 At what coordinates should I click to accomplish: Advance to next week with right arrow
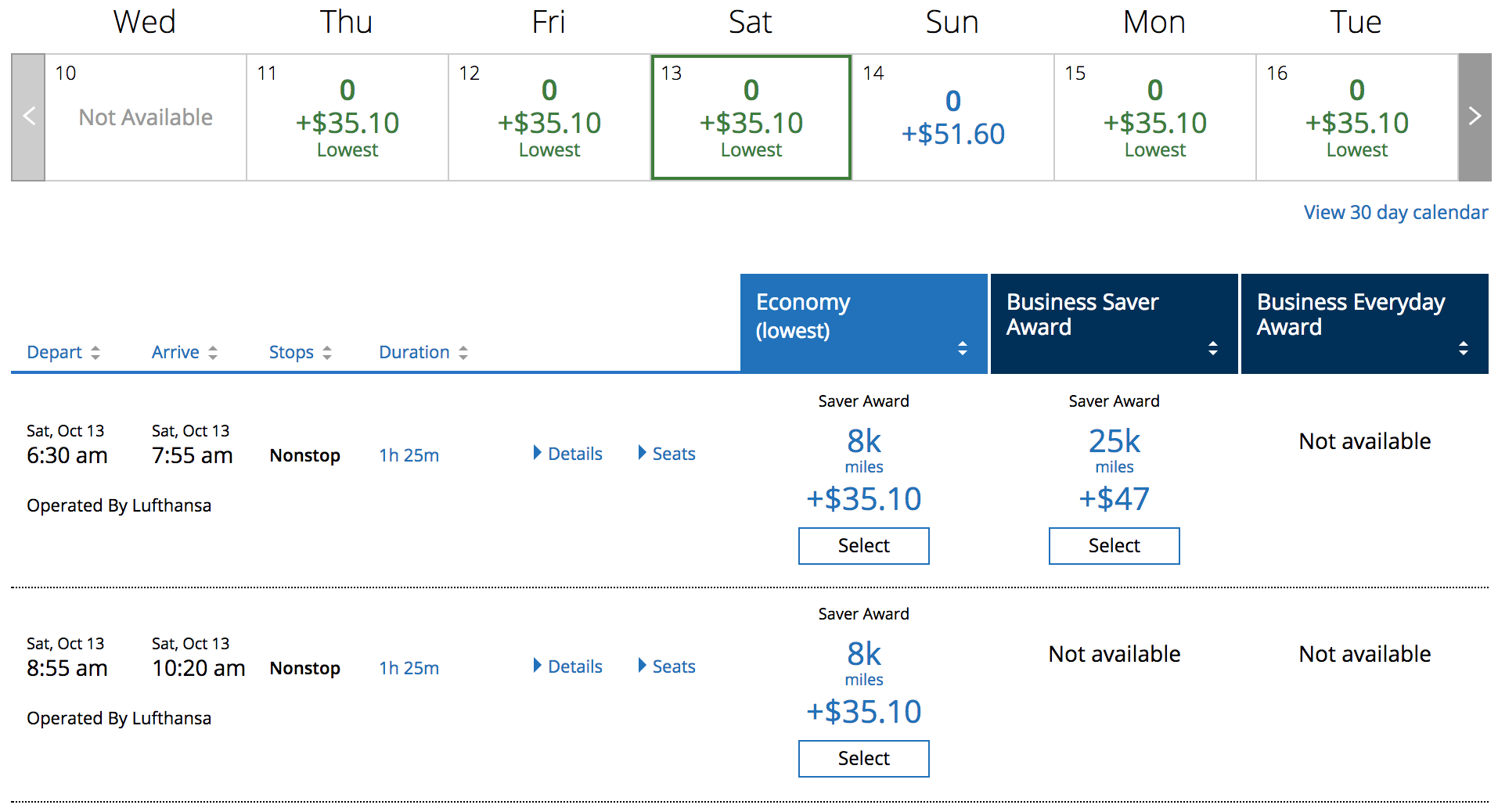[x=1475, y=117]
